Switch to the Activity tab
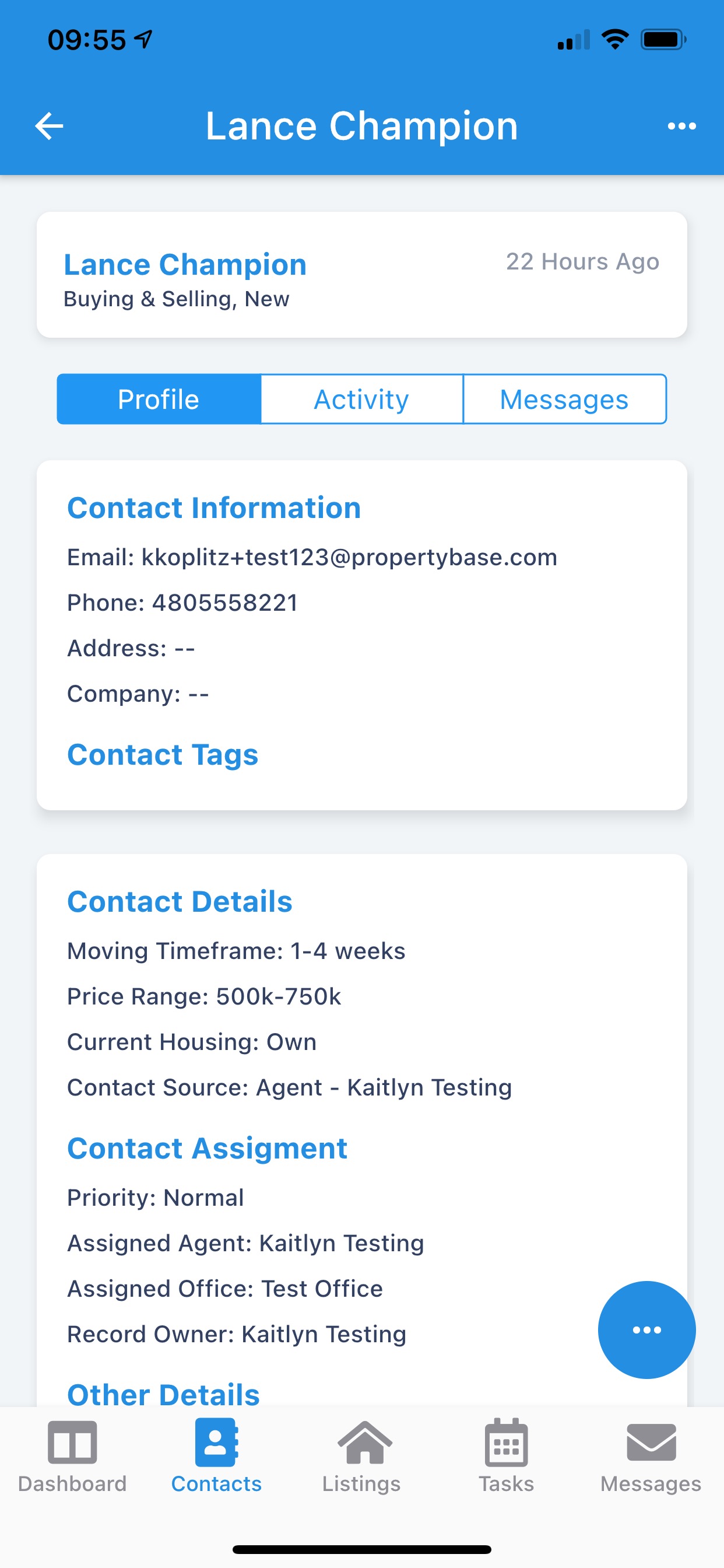This screenshot has height=1568, width=724. (x=361, y=400)
